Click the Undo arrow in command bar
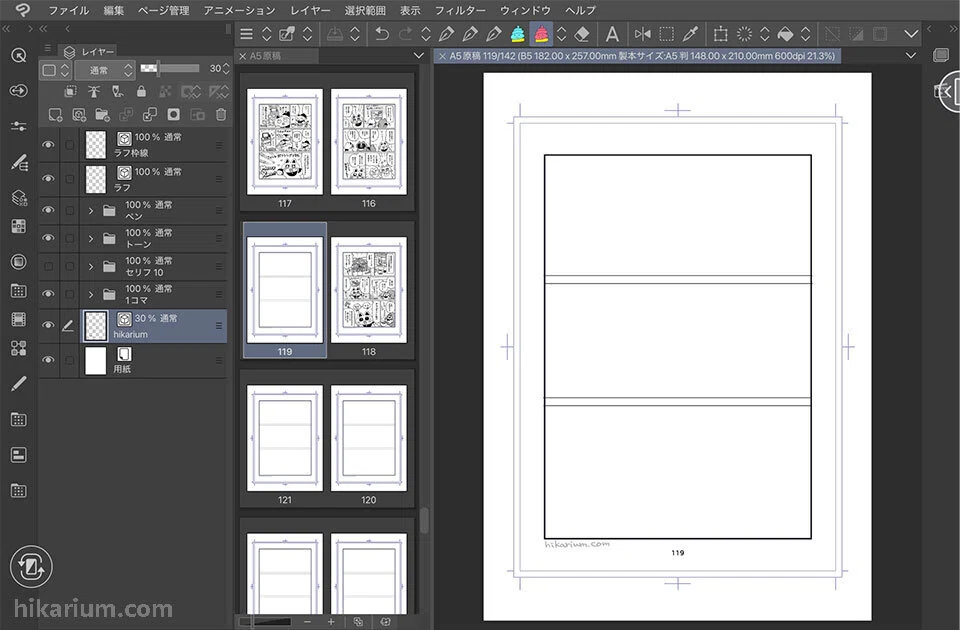Image resolution: width=960 pixels, height=630 pixels. point(381,34)
